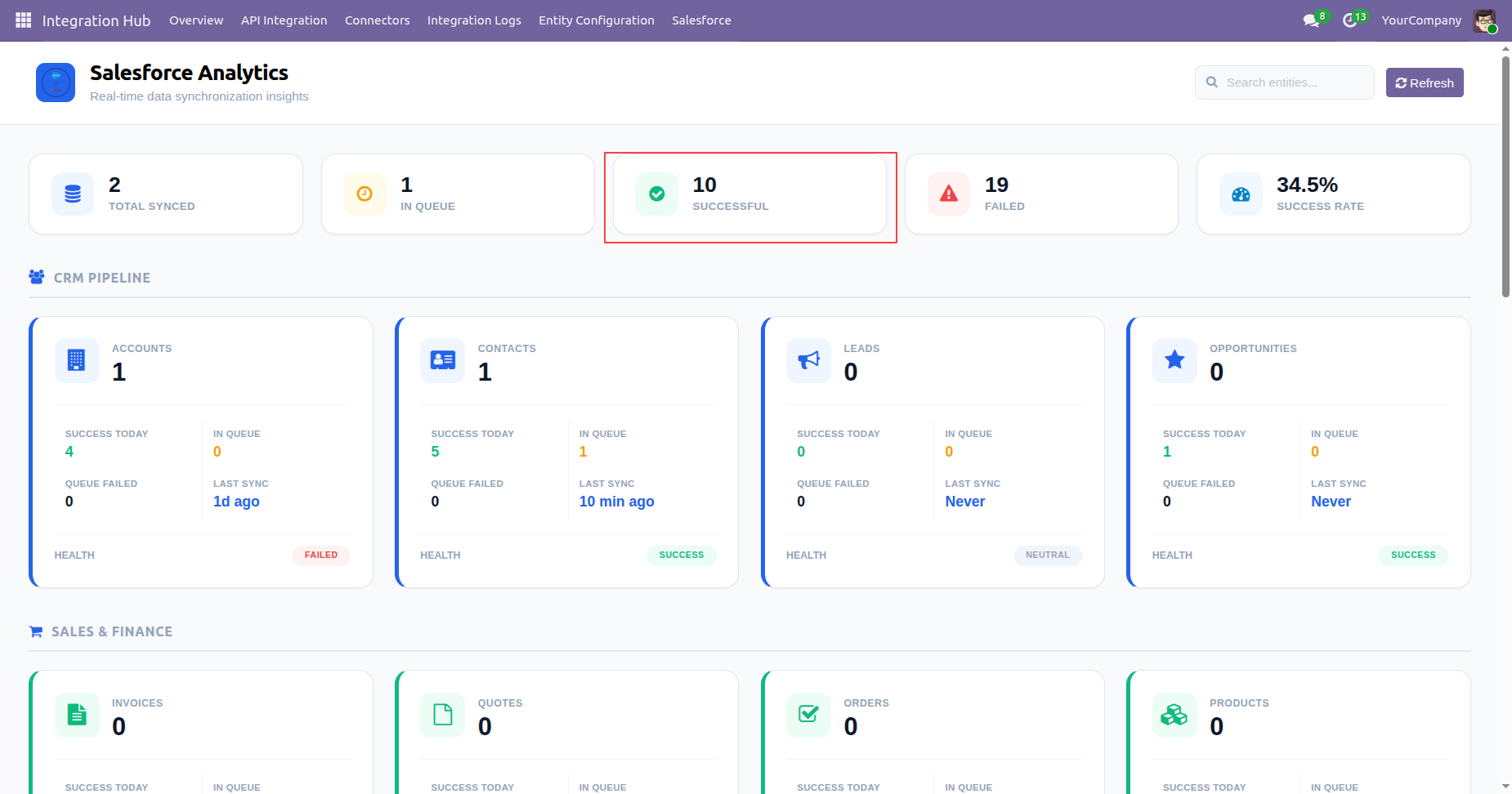Open the Salesforce menu
Screen dimensions: 1512x794
(701, 20)
